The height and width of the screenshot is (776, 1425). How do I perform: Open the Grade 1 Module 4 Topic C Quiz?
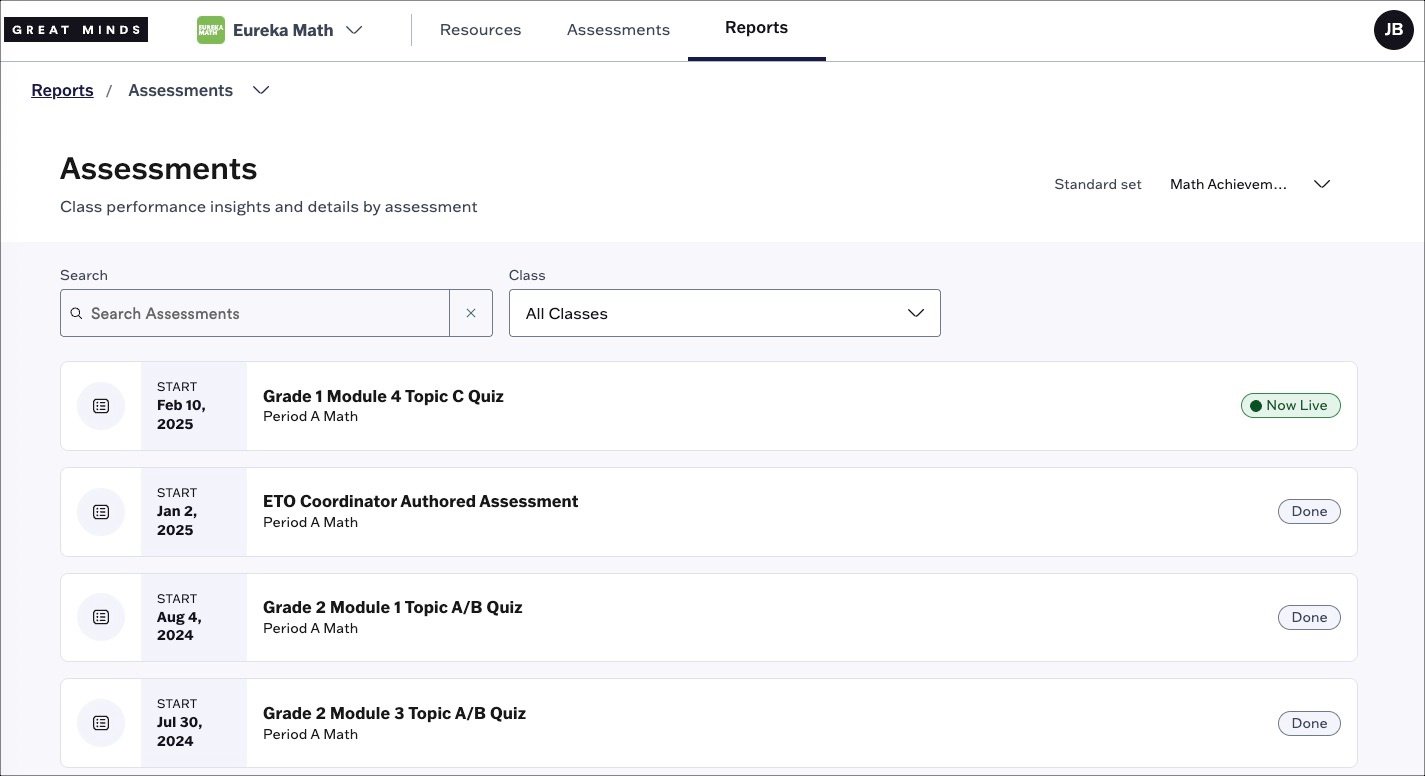[383, 396]
